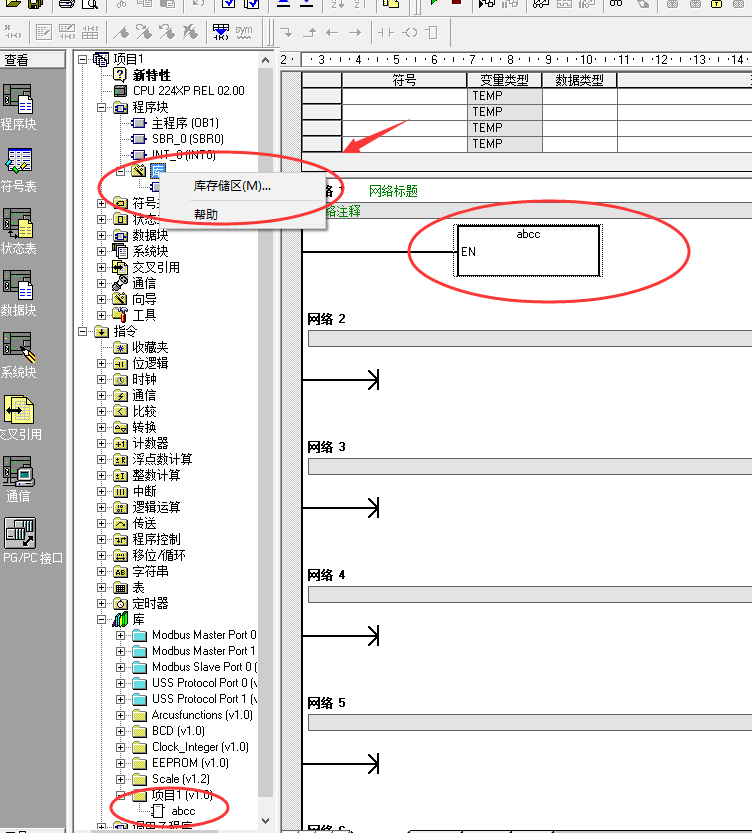Screen dimensions: 752x833
Task: Expand the 数据块 tree node
Action: 101,235
